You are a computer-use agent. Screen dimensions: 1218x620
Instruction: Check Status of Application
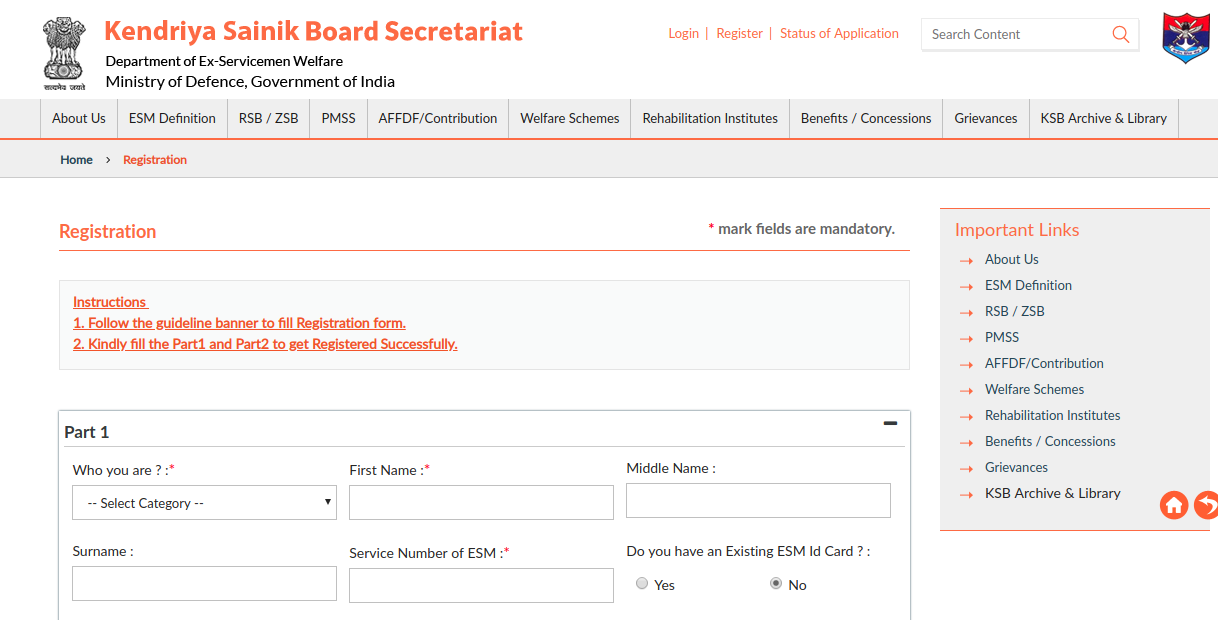[839, 33]
